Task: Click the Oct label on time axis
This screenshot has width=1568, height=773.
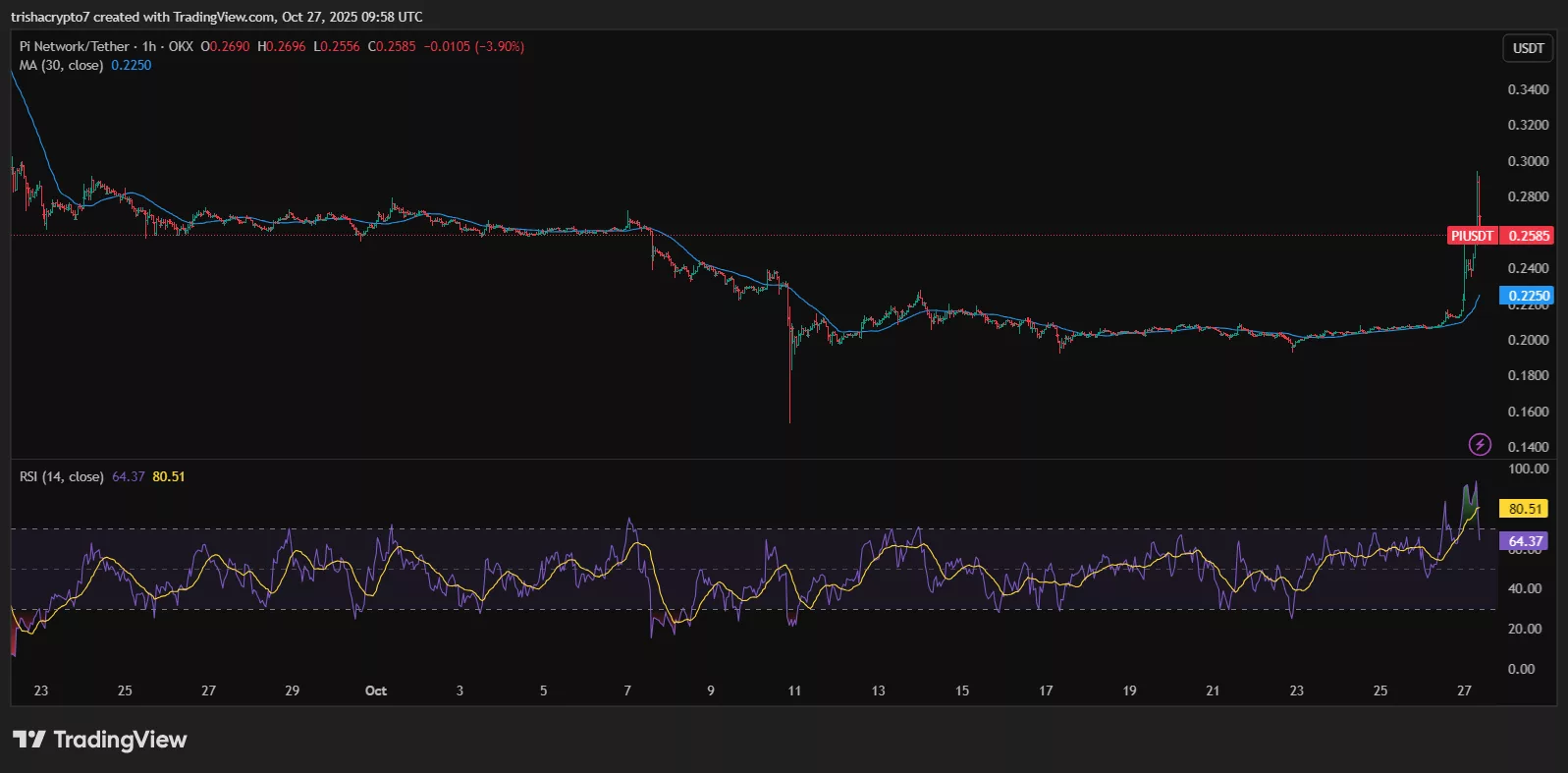Action: [x=376, y=690]
